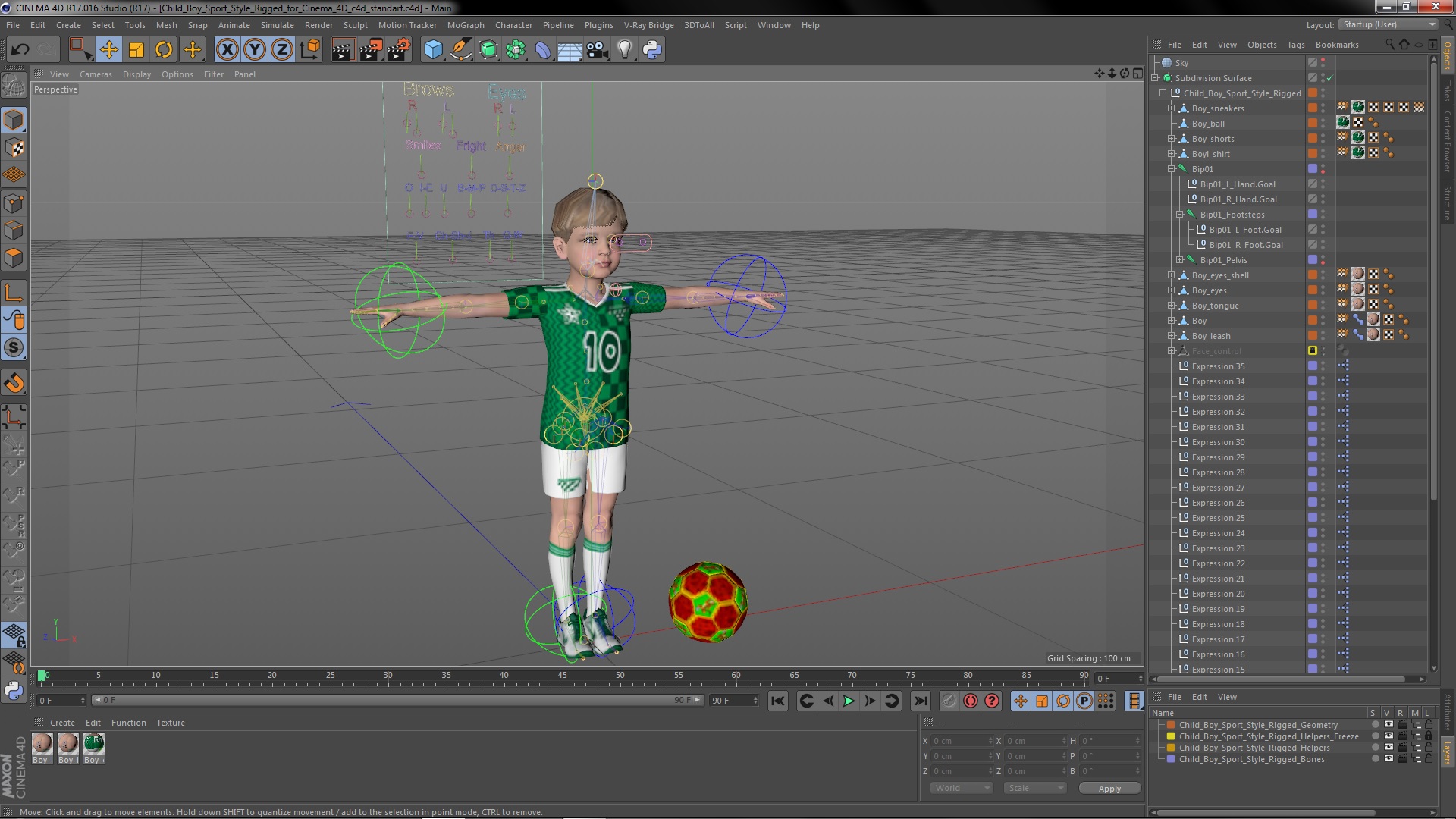Click the Render View clapperboard icon
Screen dimensions: 1456x819
(x=343, y=50)
